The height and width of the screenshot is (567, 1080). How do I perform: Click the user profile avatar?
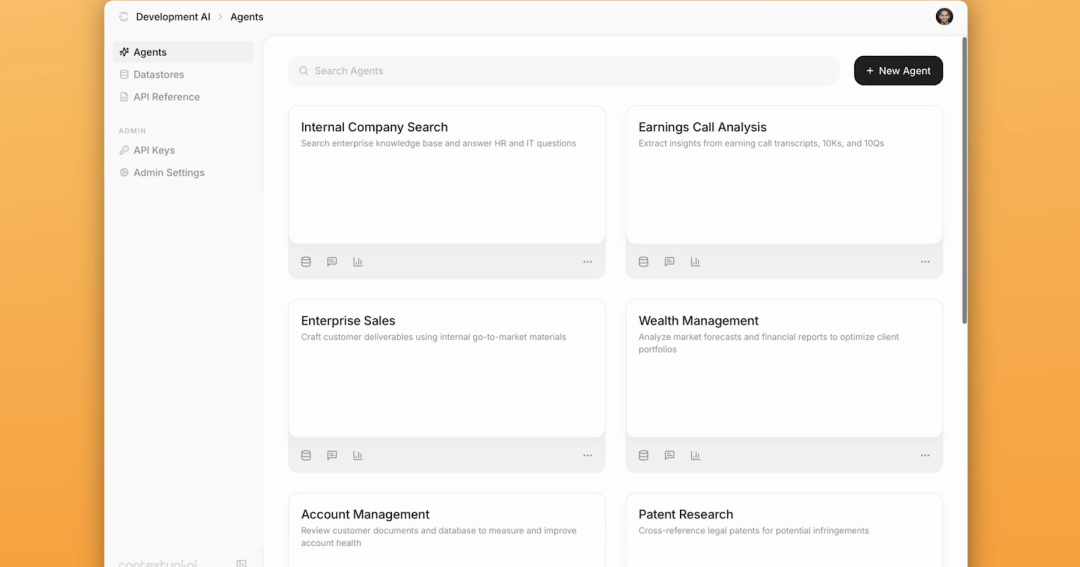944,17
